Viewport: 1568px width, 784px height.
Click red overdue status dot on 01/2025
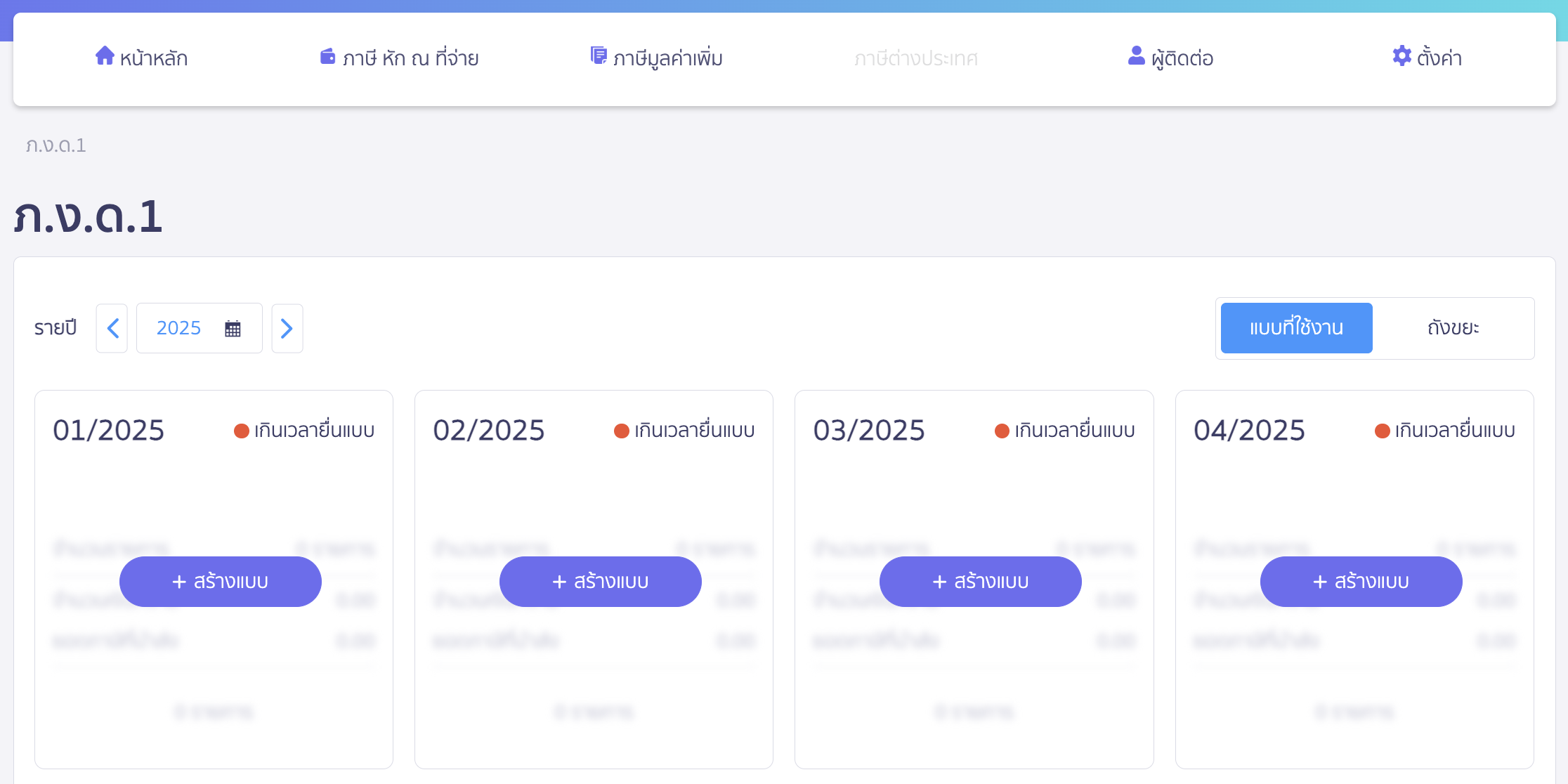point(242,431)
